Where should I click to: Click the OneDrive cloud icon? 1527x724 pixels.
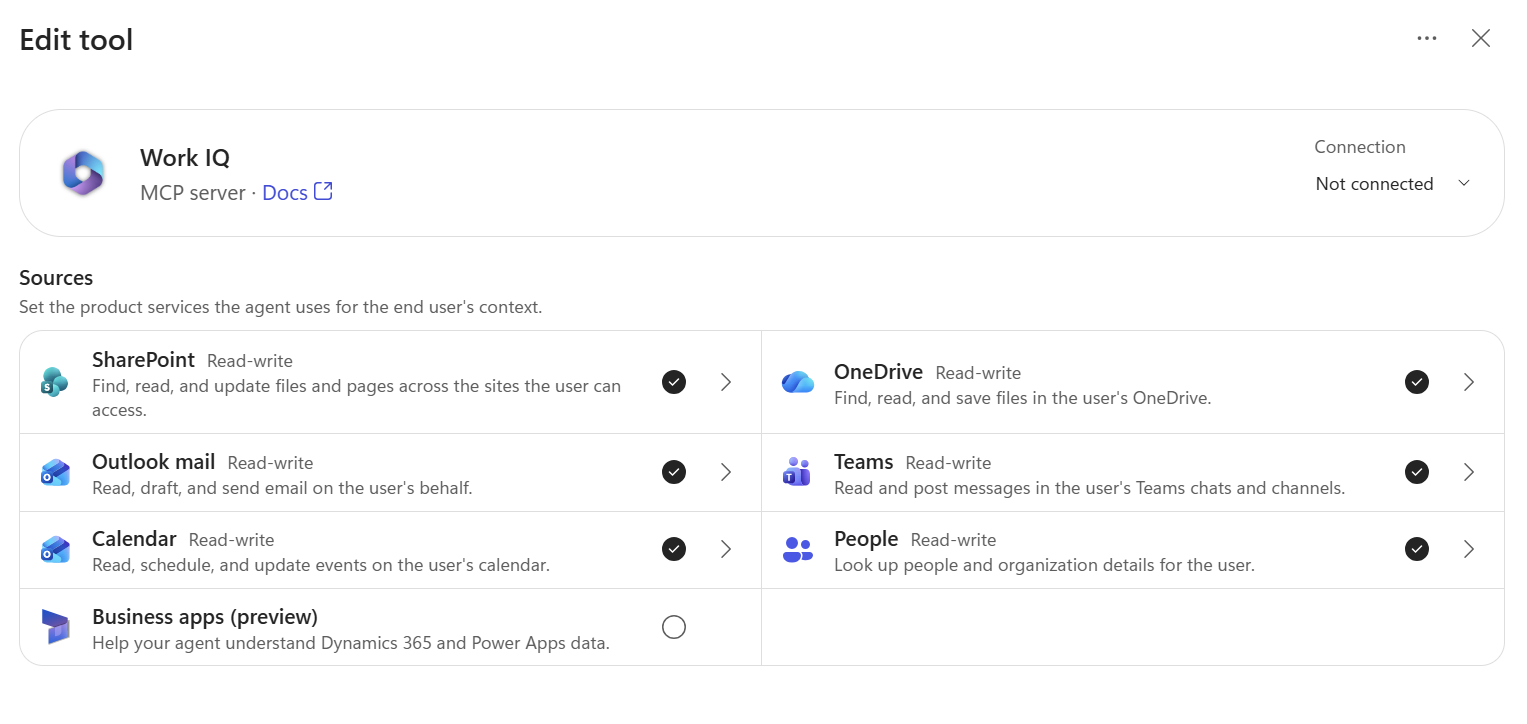(x=798, y=382)
